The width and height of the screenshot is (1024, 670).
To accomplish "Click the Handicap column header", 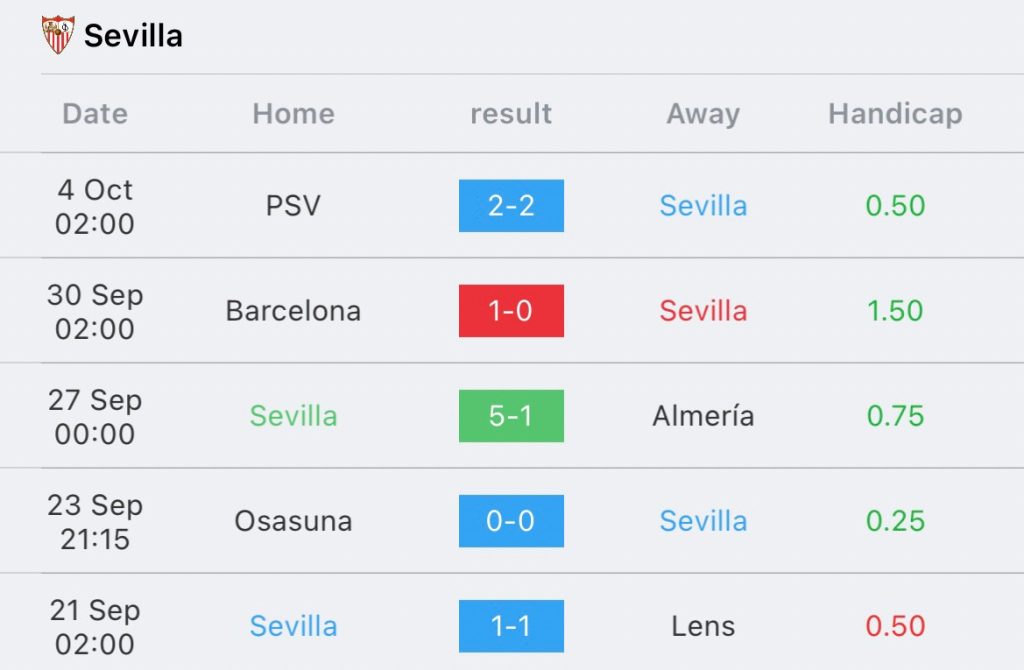I will tap(895, 114).
